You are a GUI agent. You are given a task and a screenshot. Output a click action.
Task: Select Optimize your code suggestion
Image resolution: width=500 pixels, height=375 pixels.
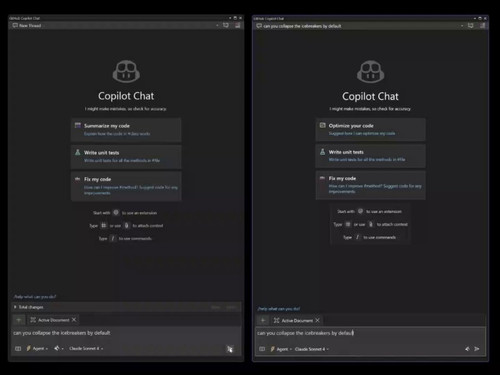(370, 129)
